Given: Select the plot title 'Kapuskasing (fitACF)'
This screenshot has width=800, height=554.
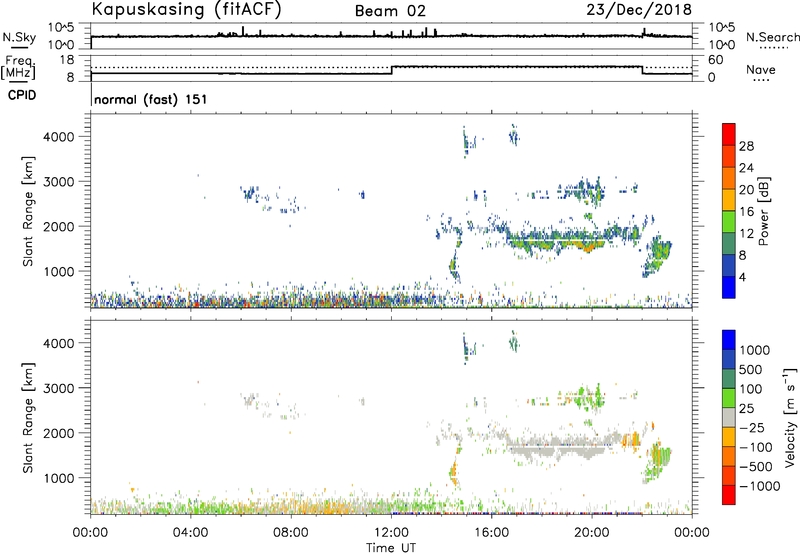Looking at the screenshot, I should pyautogui.click(x=186, y=10).
